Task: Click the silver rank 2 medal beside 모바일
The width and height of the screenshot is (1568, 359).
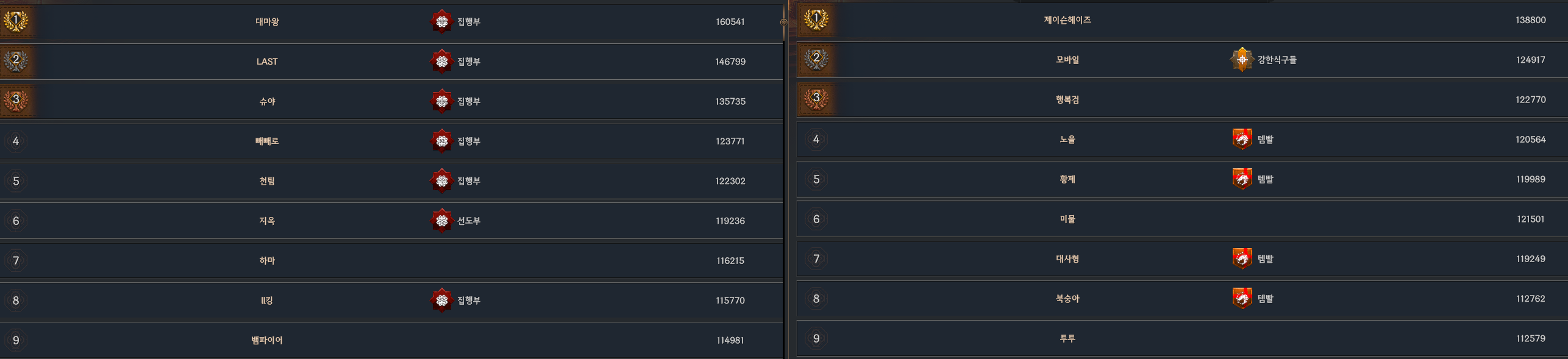Action: [x=816, y=59]
